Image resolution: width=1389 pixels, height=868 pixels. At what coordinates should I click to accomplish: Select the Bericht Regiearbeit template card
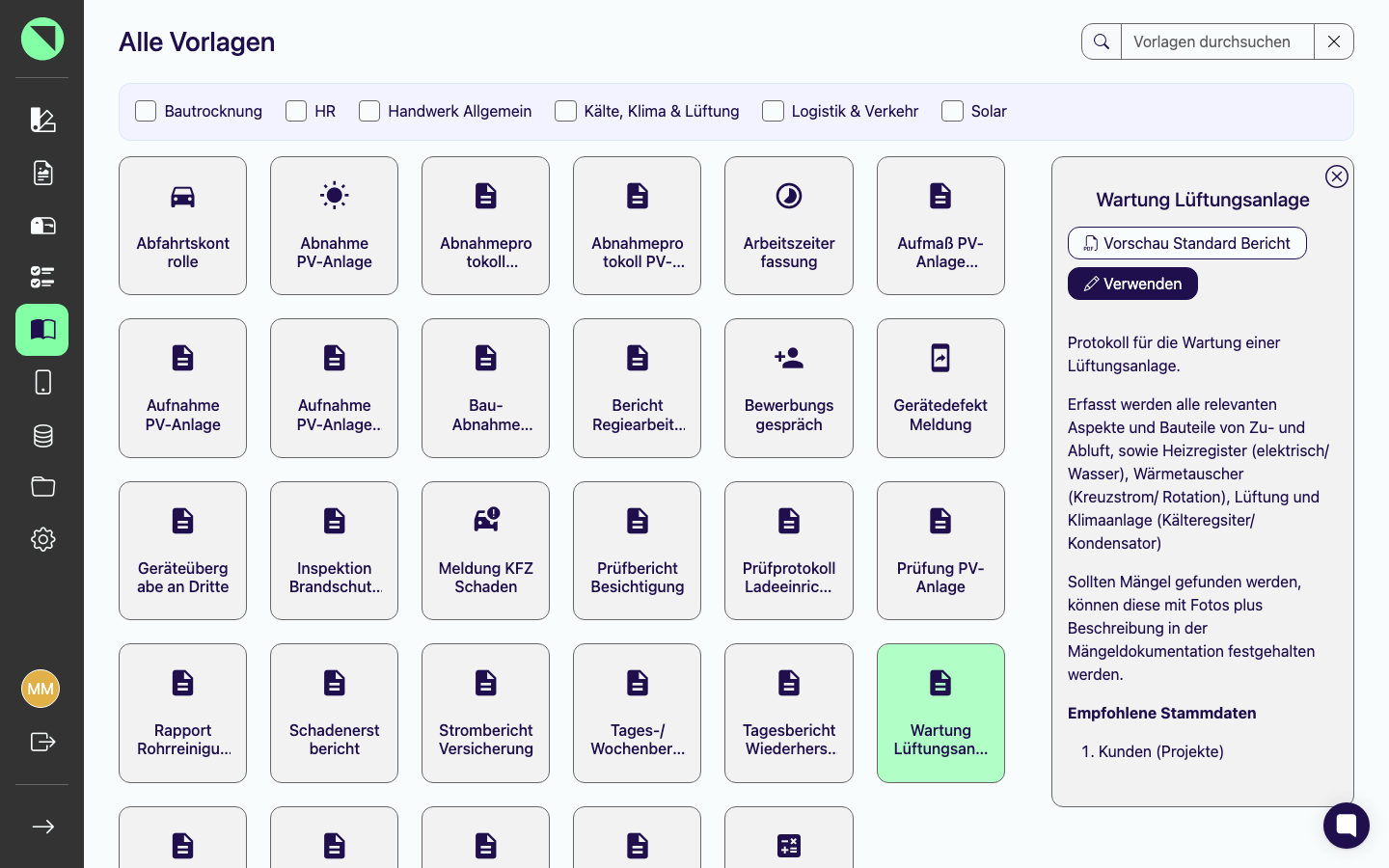pyautogui.click(x=637, y=388)
